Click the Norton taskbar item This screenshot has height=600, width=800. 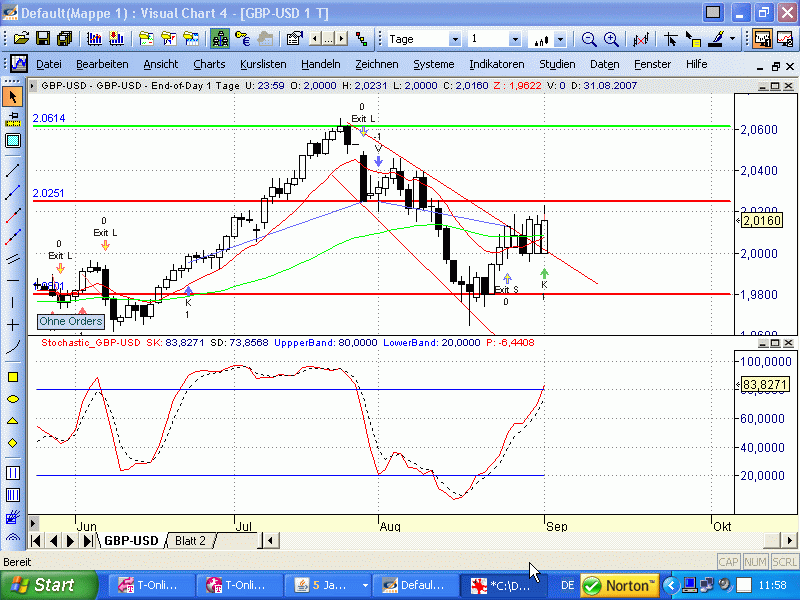[x=619, y=585]
